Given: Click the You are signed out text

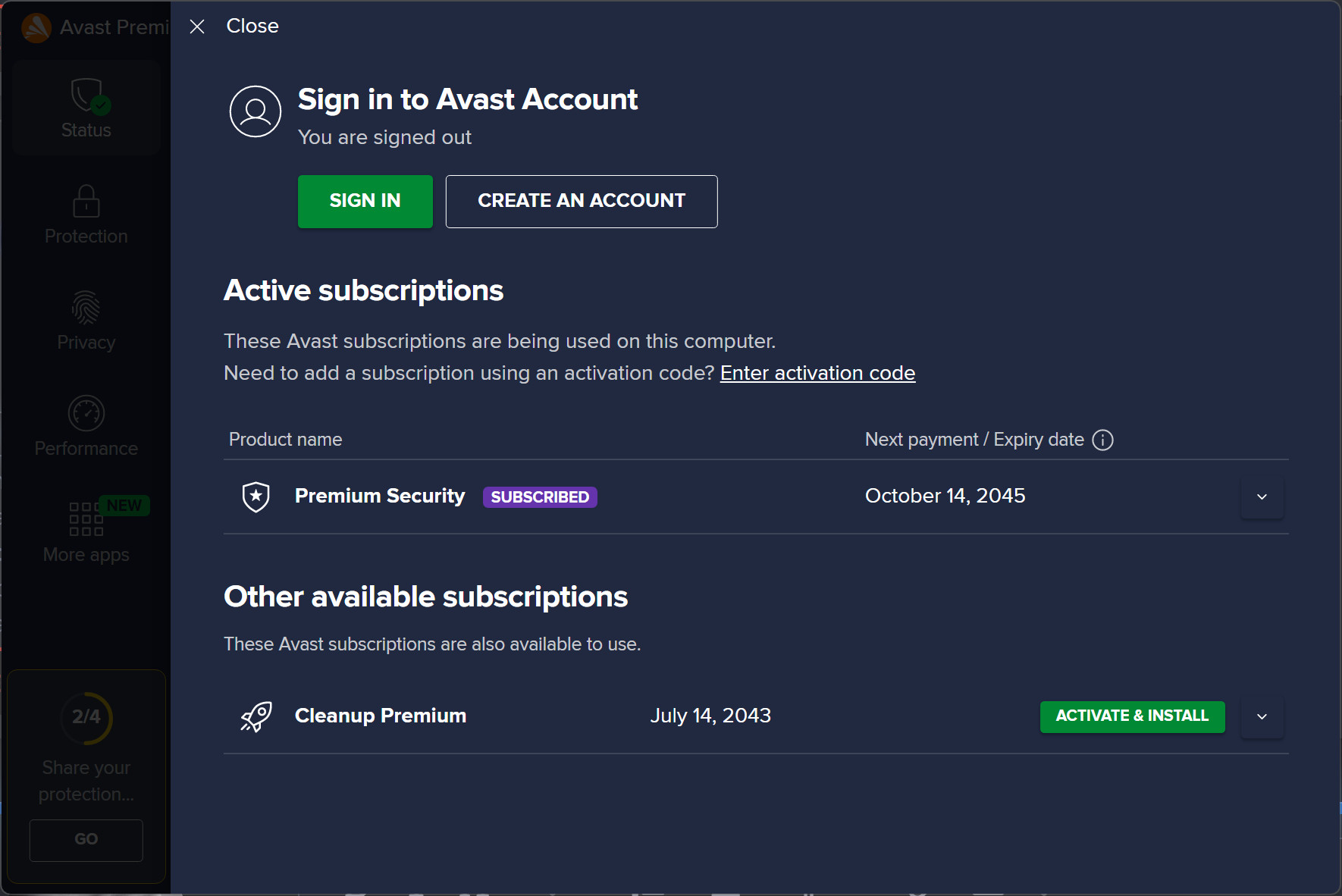Looking at the screenshot, I should pyautogui.click(x=384, y=137).
